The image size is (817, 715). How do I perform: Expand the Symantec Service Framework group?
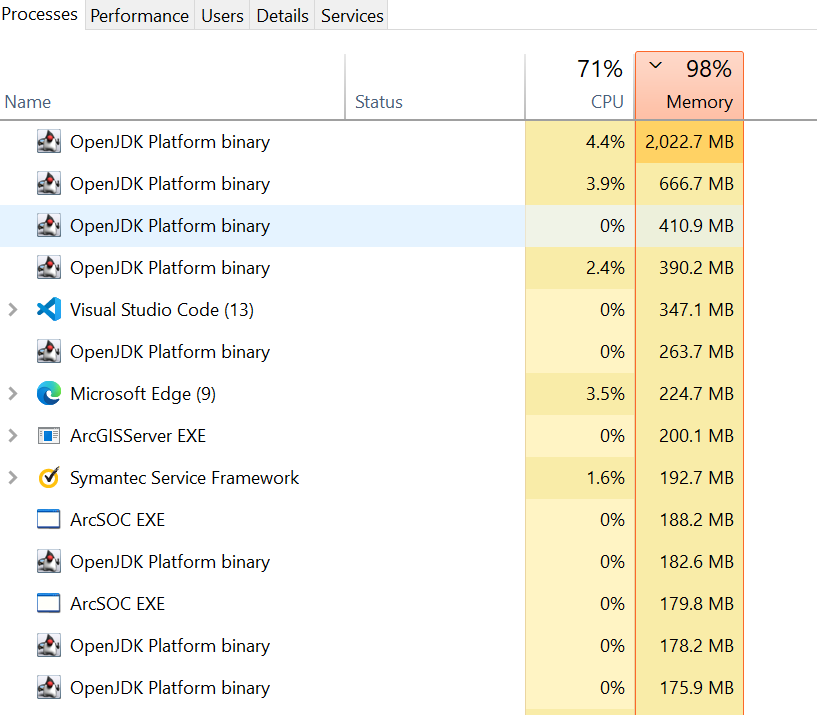tap(13, 477)
